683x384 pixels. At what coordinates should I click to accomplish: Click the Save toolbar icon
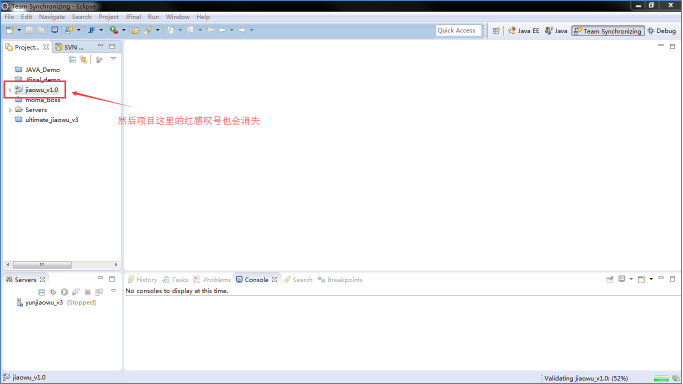click(29, 30)
